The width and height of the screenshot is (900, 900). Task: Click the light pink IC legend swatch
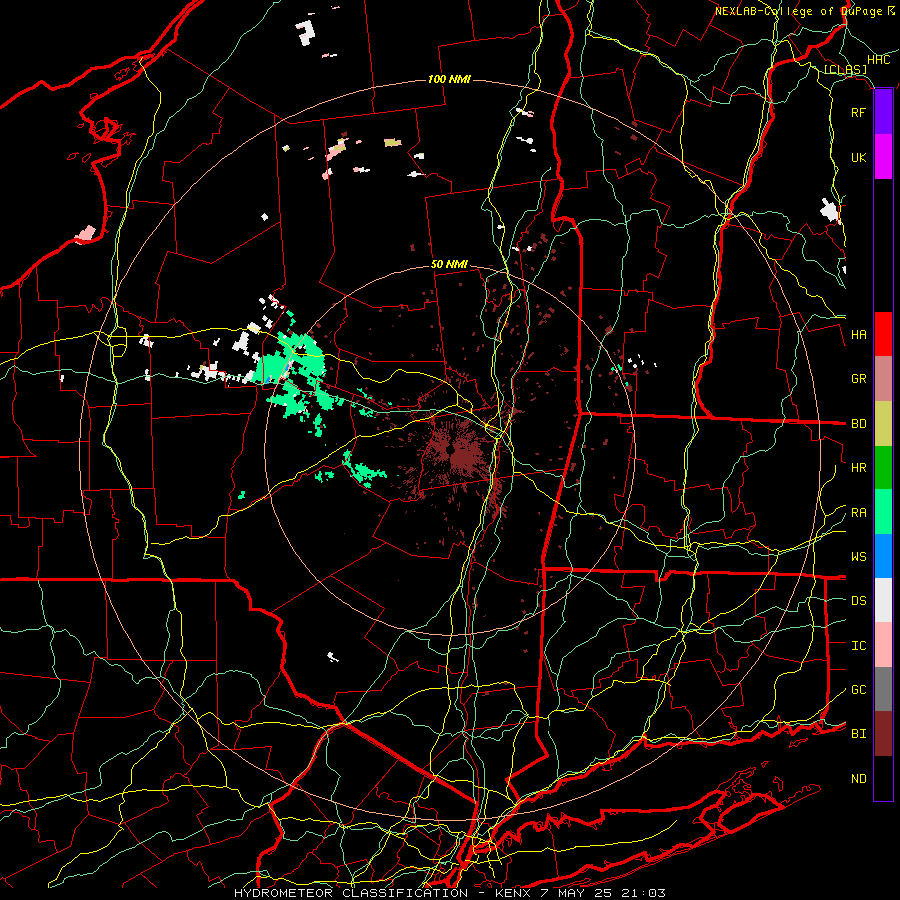[x=883, y=645]
